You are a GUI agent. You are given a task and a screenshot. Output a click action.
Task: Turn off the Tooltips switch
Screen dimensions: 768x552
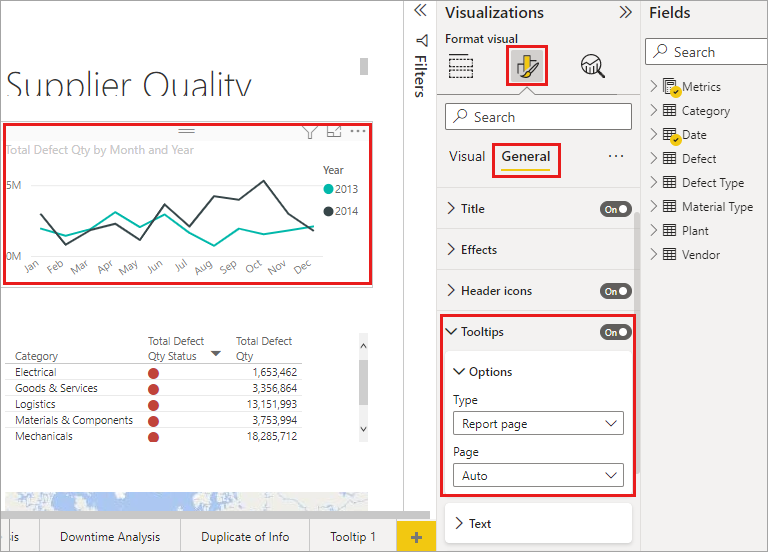click(x=616, y=332)
